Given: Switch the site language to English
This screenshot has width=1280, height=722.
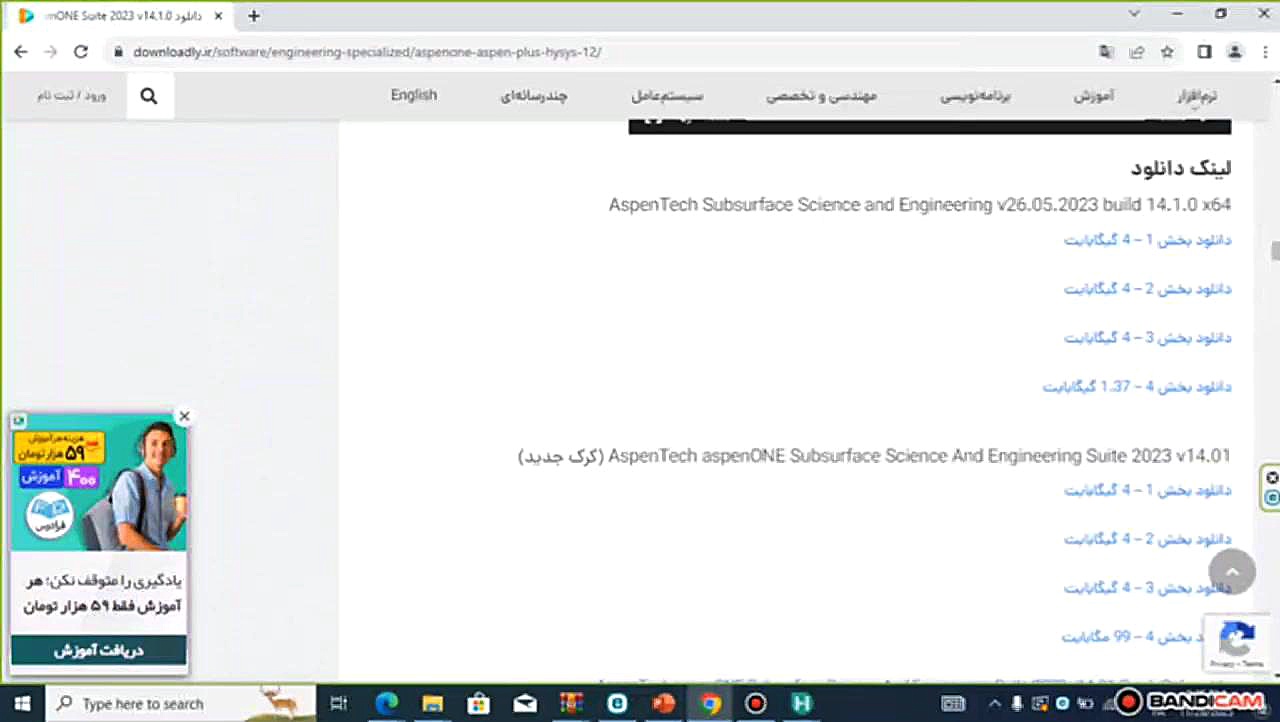Looking at the screenshot, I should point(413,95).
